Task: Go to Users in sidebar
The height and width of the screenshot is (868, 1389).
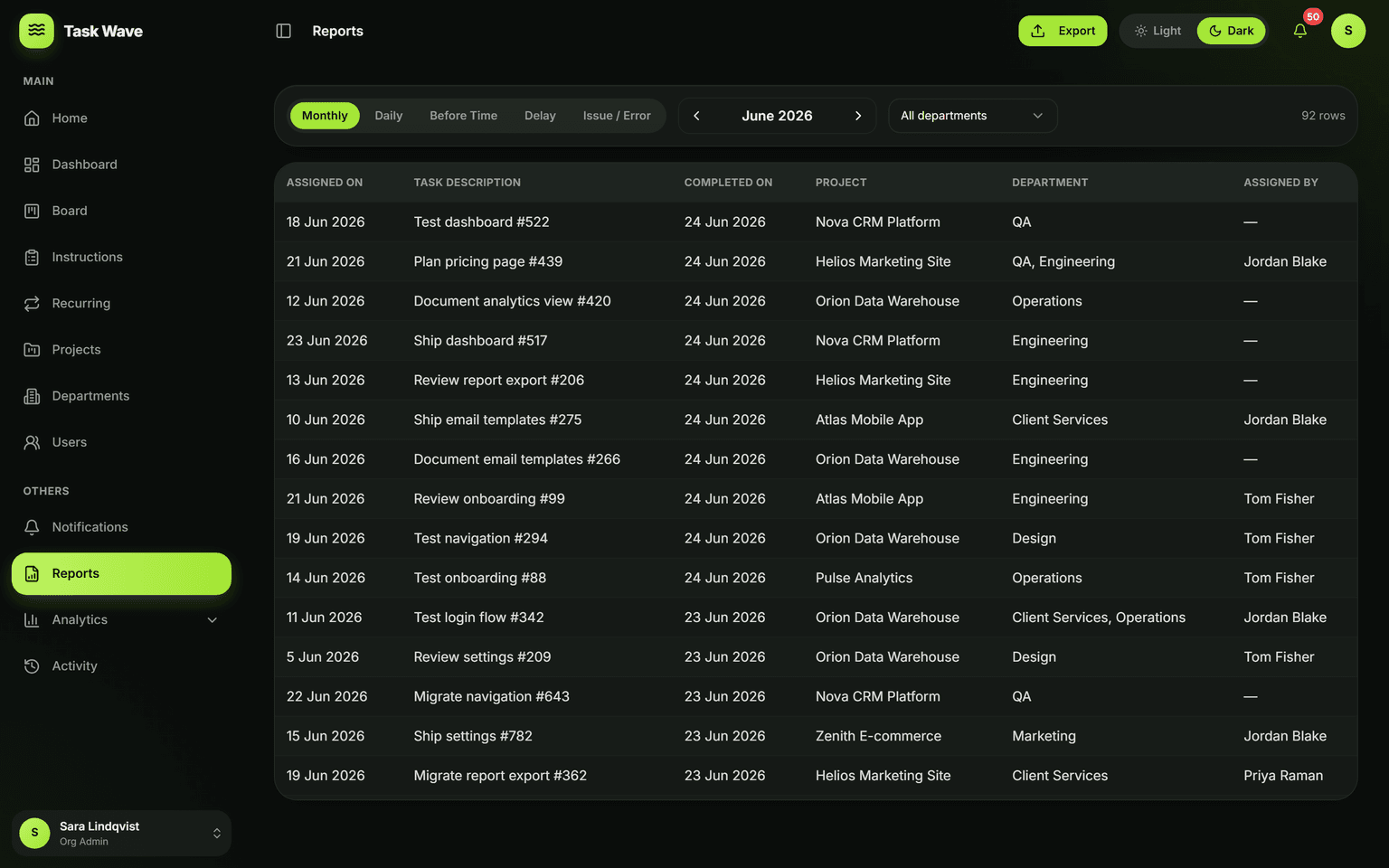Action: pyautogui.click(x=121, y=442)
